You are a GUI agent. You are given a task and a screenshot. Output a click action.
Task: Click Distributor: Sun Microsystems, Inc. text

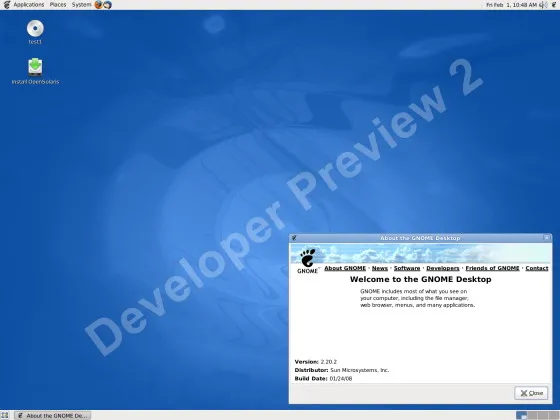coord(342,370)
